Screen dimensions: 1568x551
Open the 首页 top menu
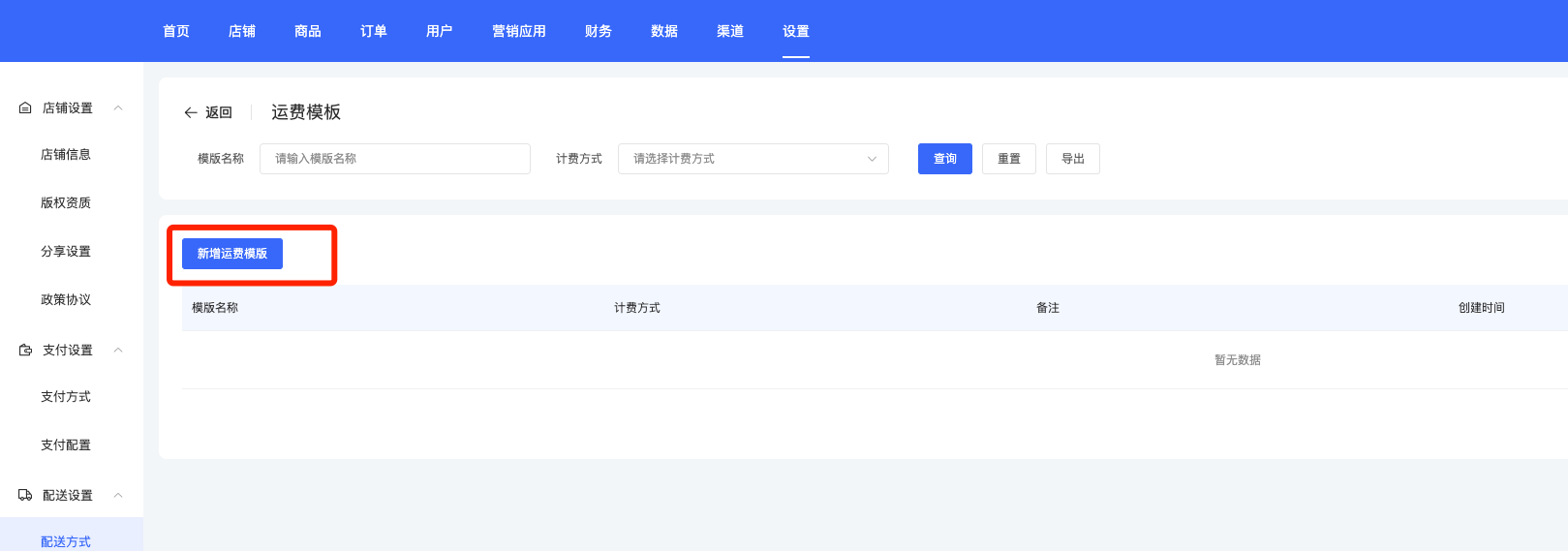176,31
